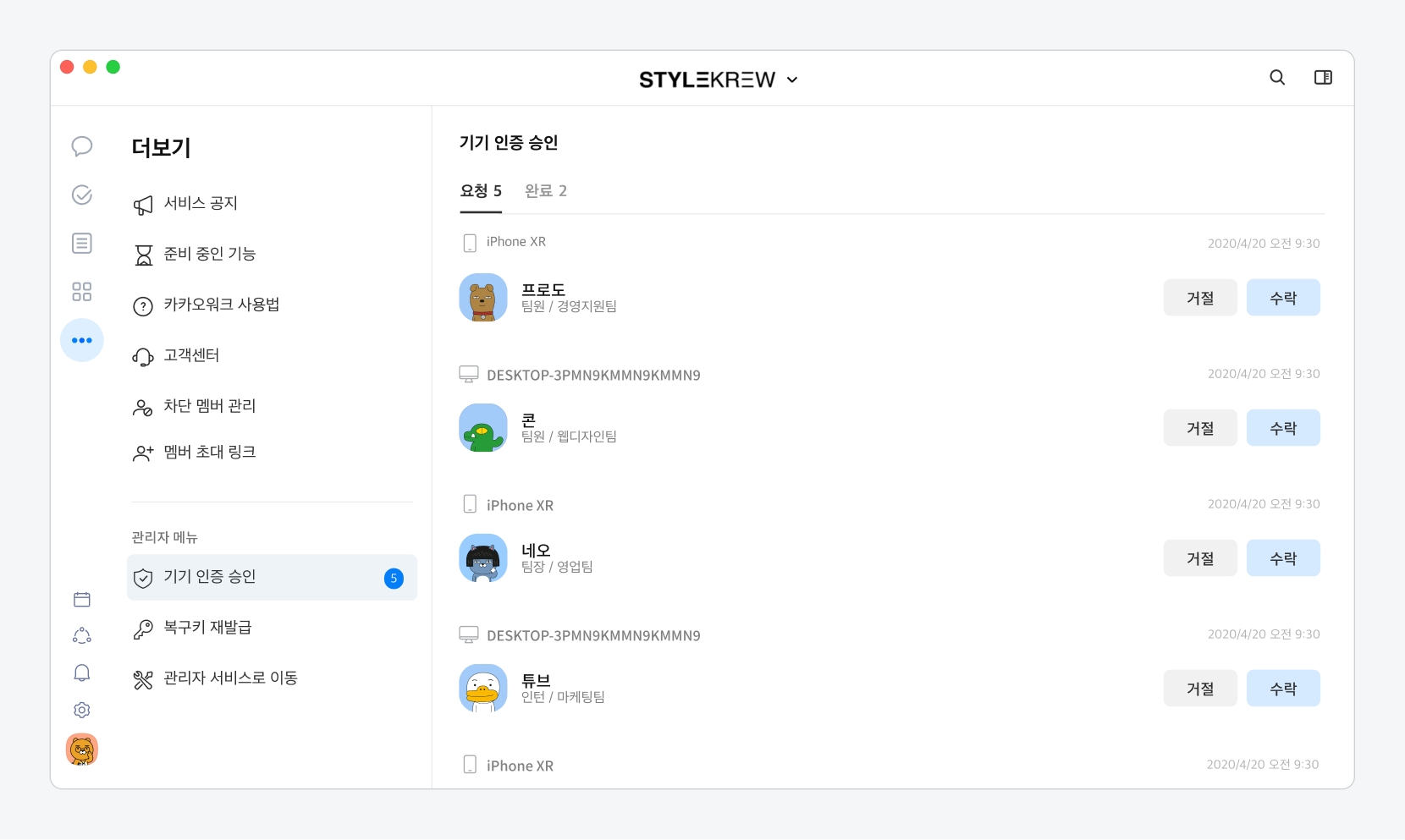Accept 프로도's device request with 수락
Screen dimensions: 1405x840
[1282, 298]
